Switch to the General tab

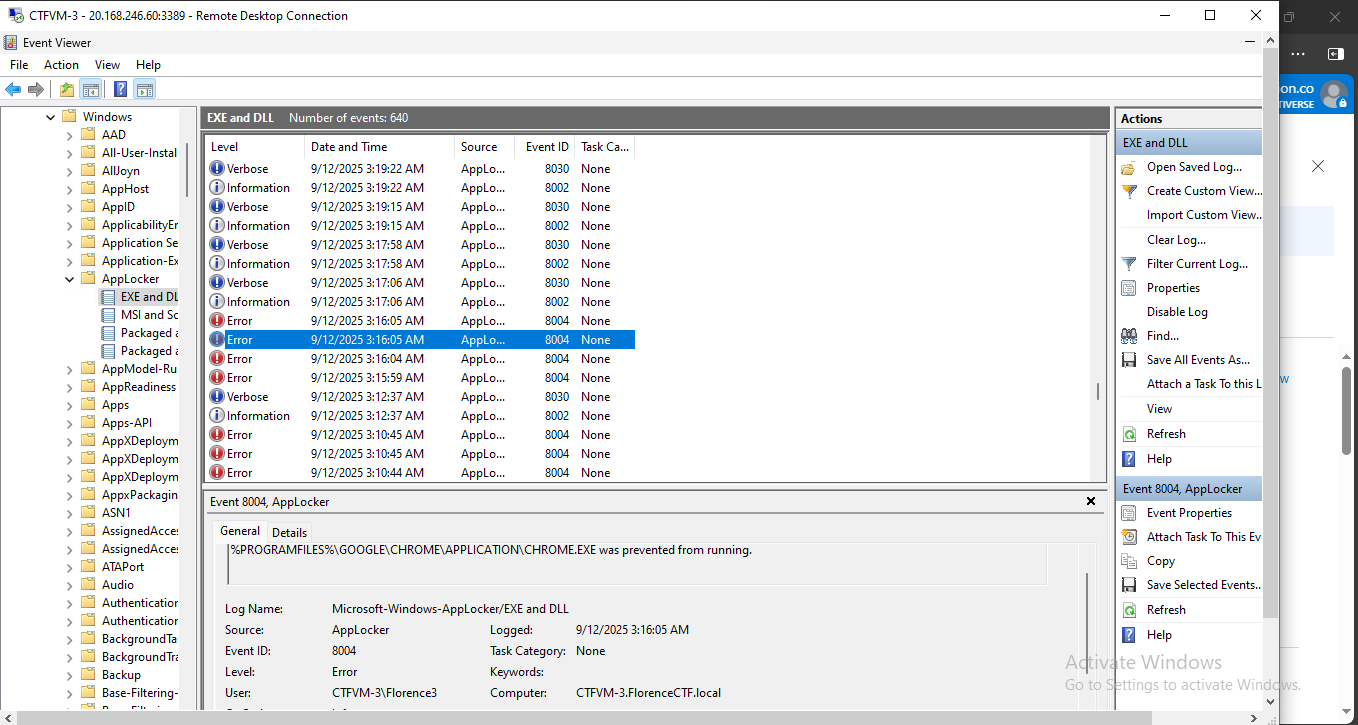(x=240, y=531)
